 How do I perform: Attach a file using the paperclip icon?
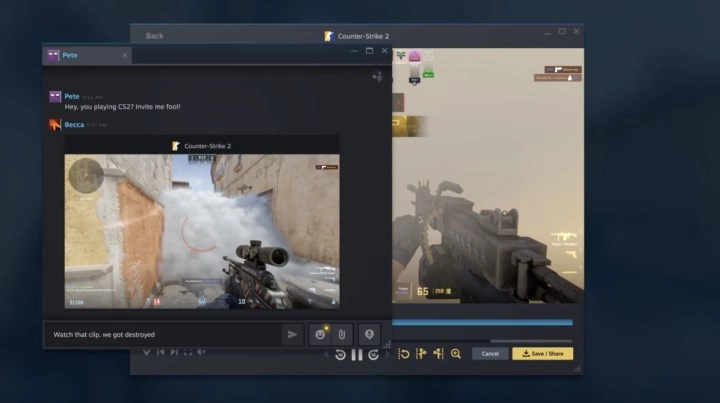point(340,334)
